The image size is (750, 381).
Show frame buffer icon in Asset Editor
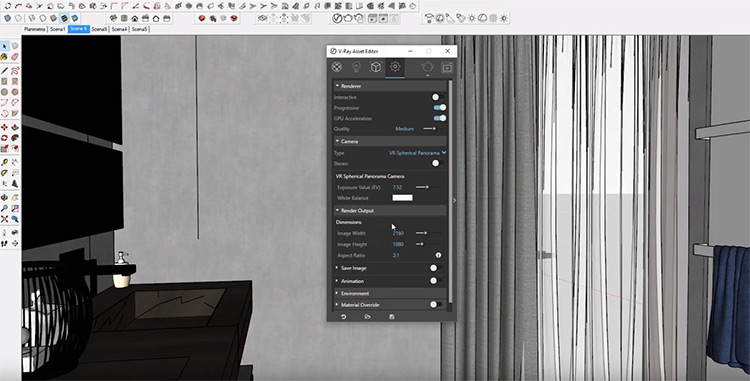click(x=447, y=68)
